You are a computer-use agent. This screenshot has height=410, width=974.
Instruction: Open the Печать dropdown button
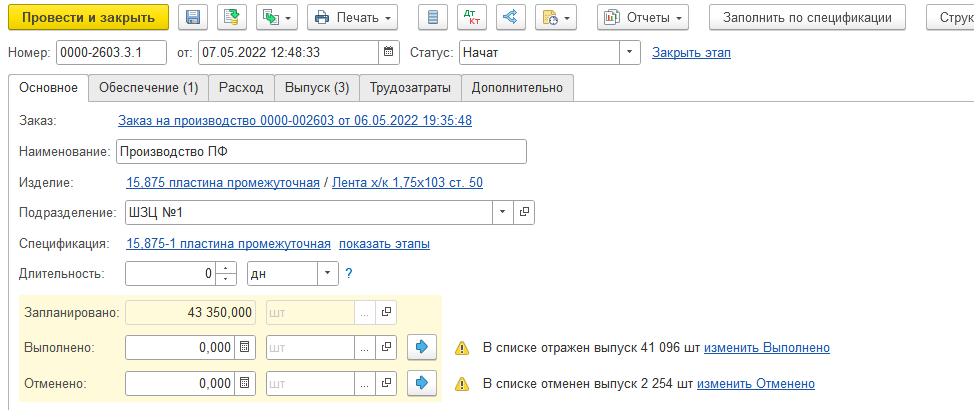[x=353, y=17]
